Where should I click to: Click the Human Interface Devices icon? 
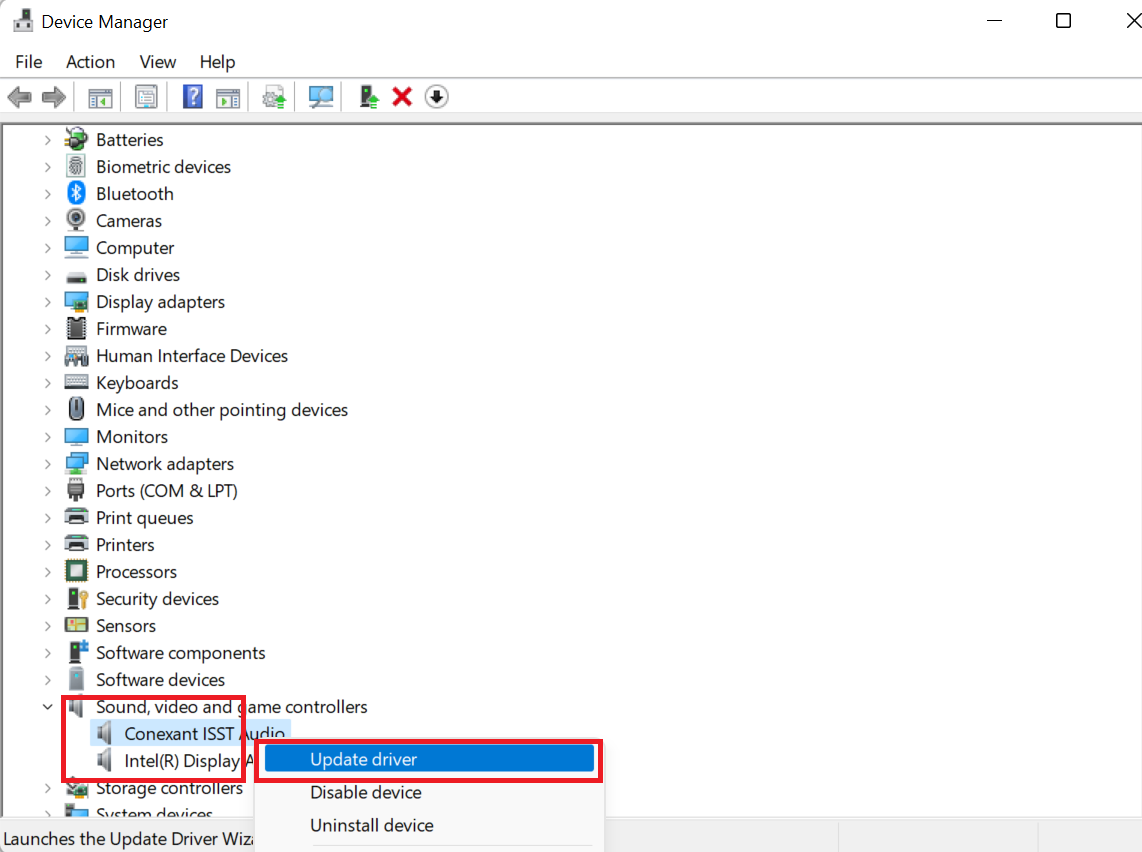(76, 355)
